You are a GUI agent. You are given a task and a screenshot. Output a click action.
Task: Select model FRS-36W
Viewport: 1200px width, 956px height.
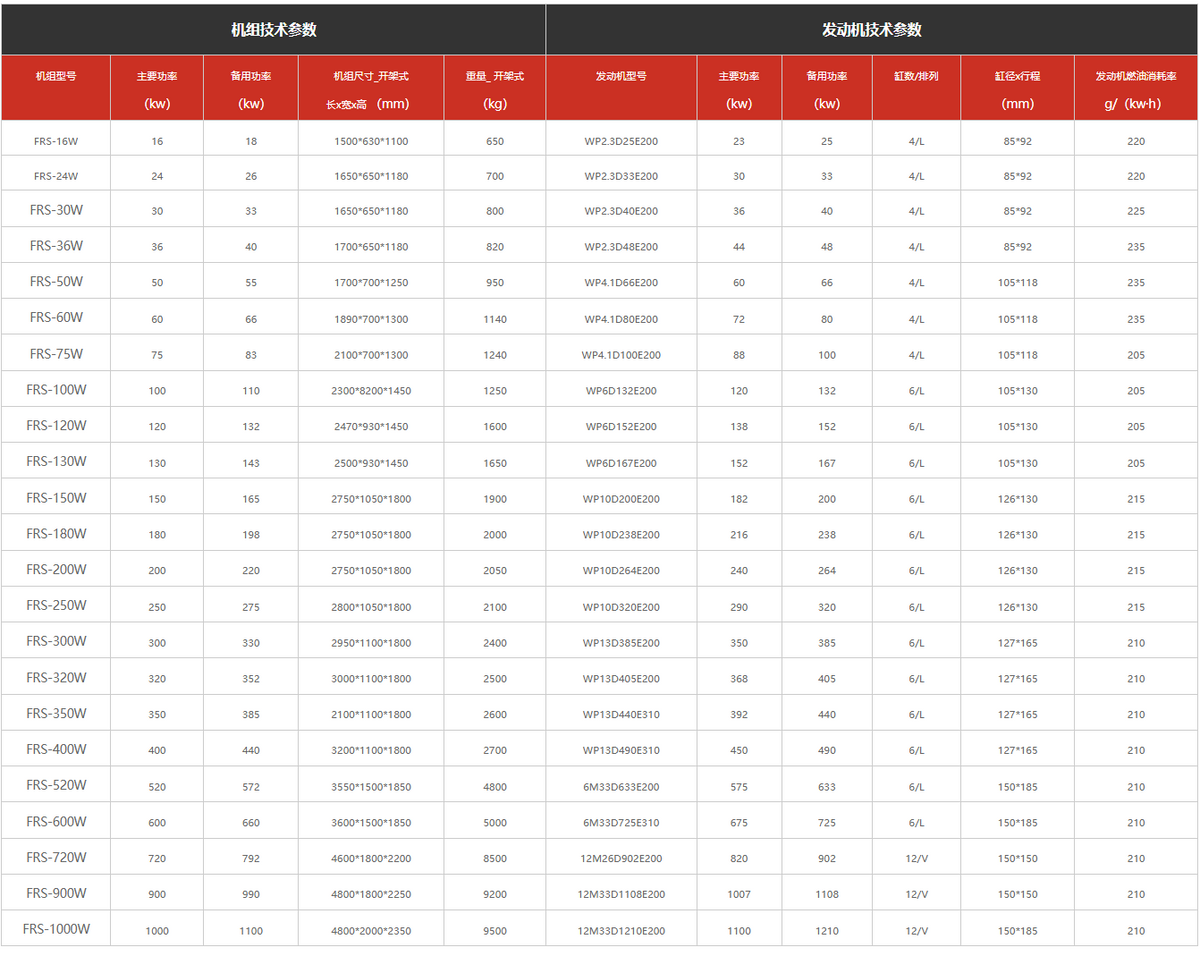[x=56, y=246]
